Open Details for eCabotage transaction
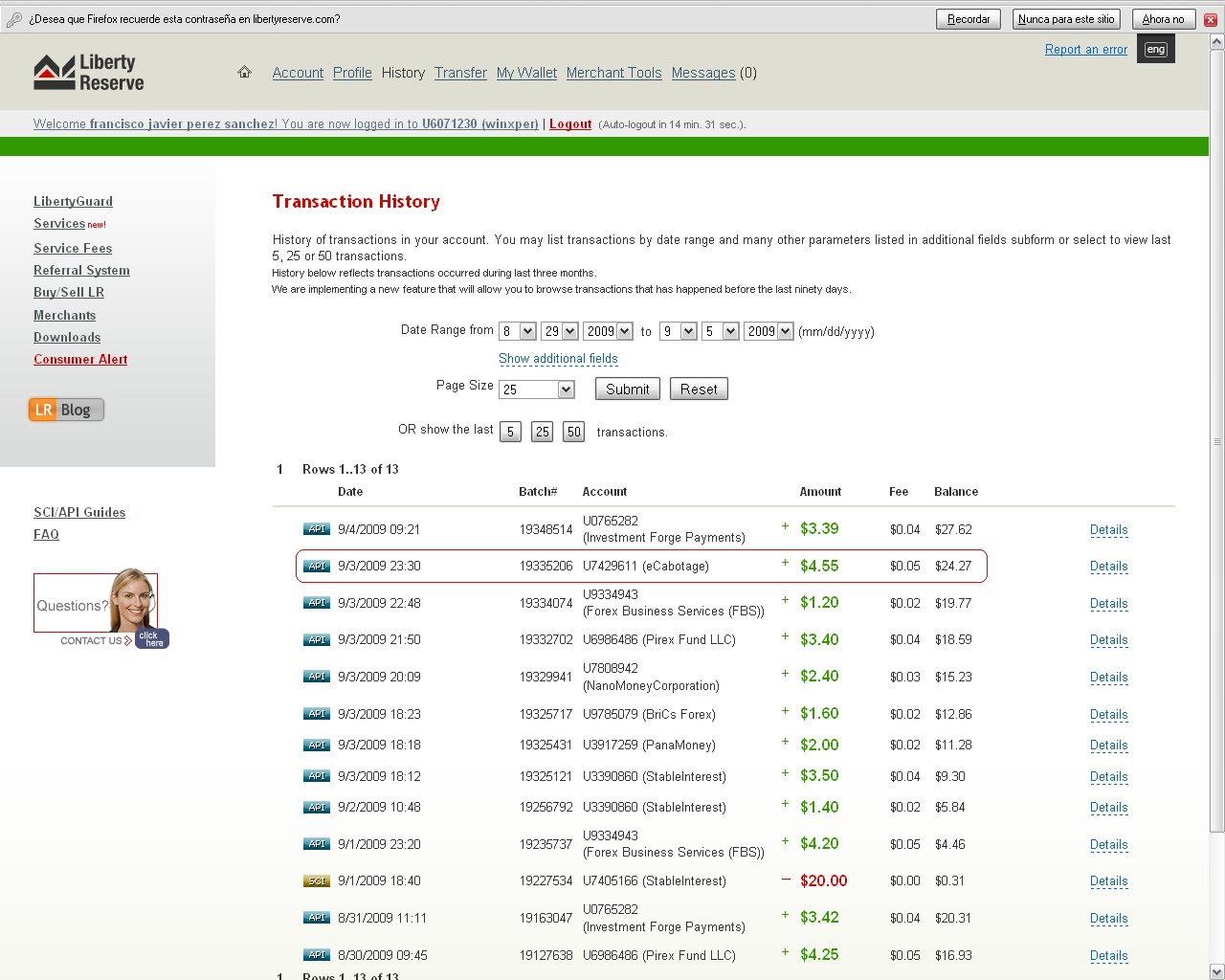The width and height of the screenshot is (1225, 980). coord(1108,567)
